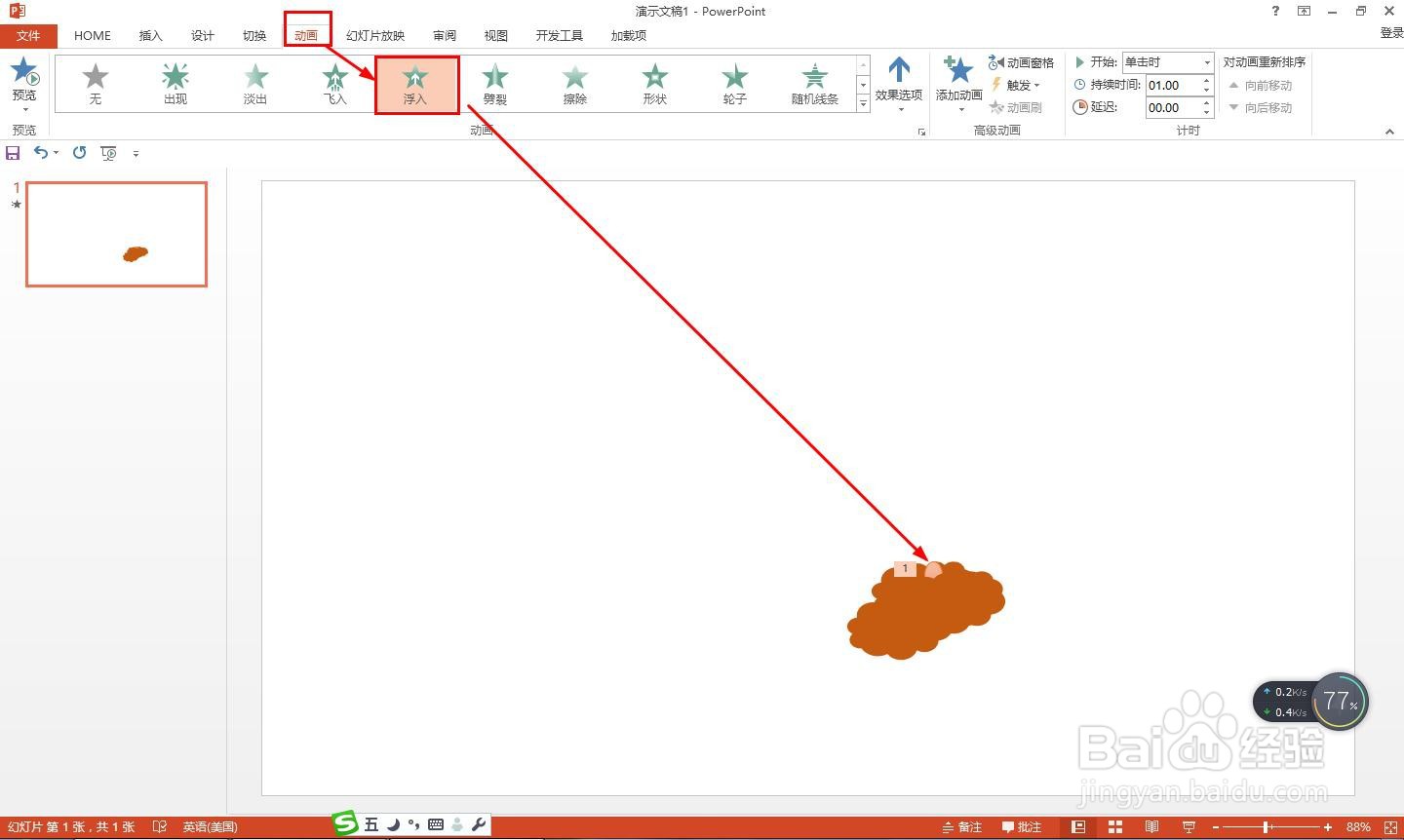1404x840 pixels.
Task: Open the 触发 trigger dropdown
Action: click(1015, 85)
